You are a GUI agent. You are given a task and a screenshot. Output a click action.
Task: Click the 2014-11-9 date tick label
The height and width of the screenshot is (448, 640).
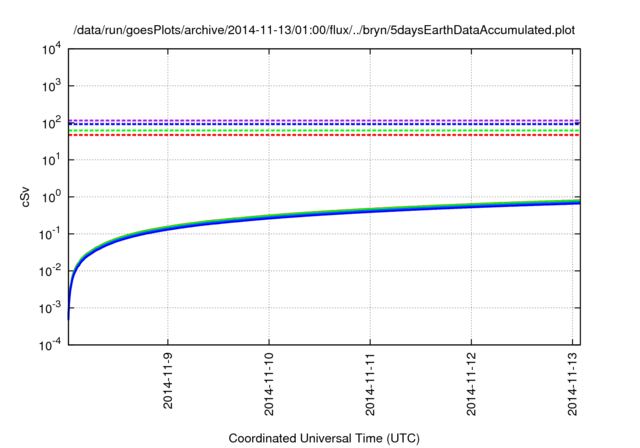(168, 381)
